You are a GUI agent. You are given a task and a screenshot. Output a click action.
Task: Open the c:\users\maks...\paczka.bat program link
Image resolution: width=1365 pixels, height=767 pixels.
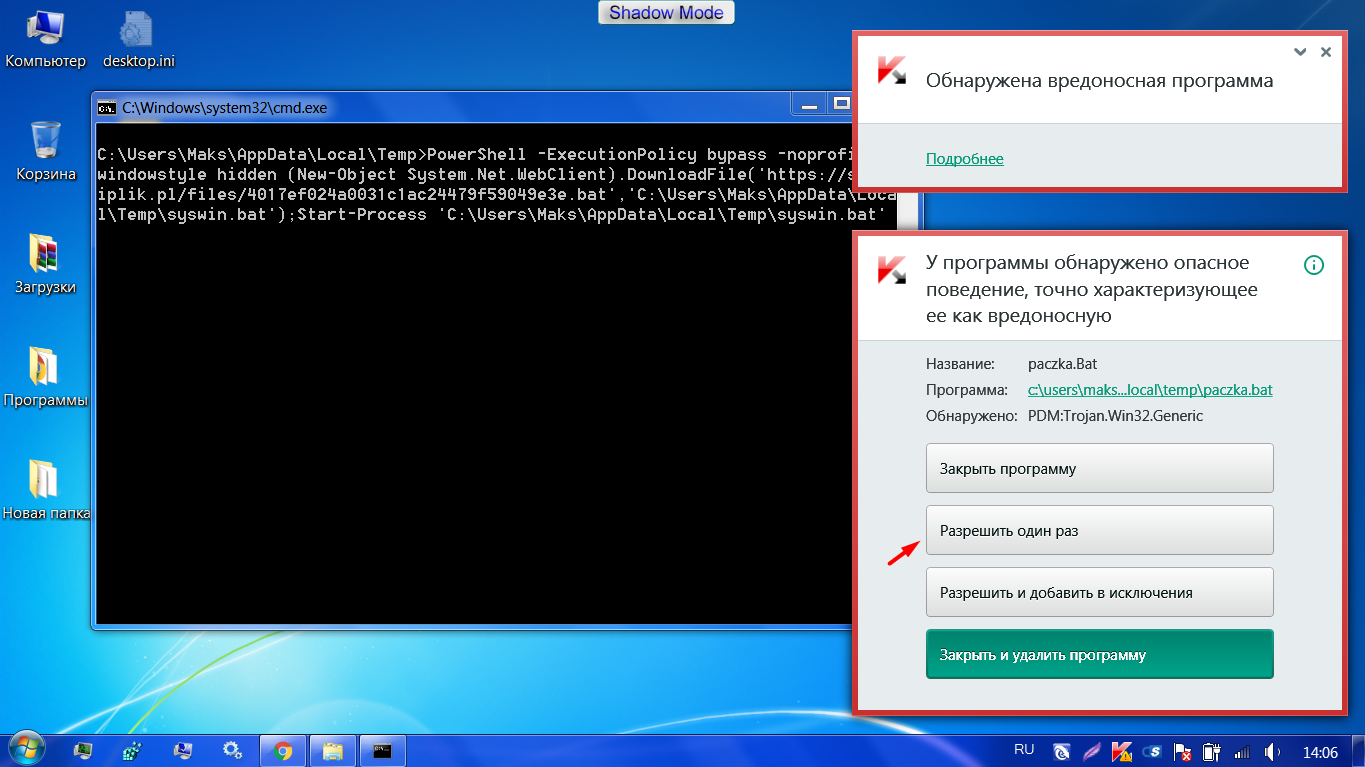pyautogui.click(x=1150, y=390)
